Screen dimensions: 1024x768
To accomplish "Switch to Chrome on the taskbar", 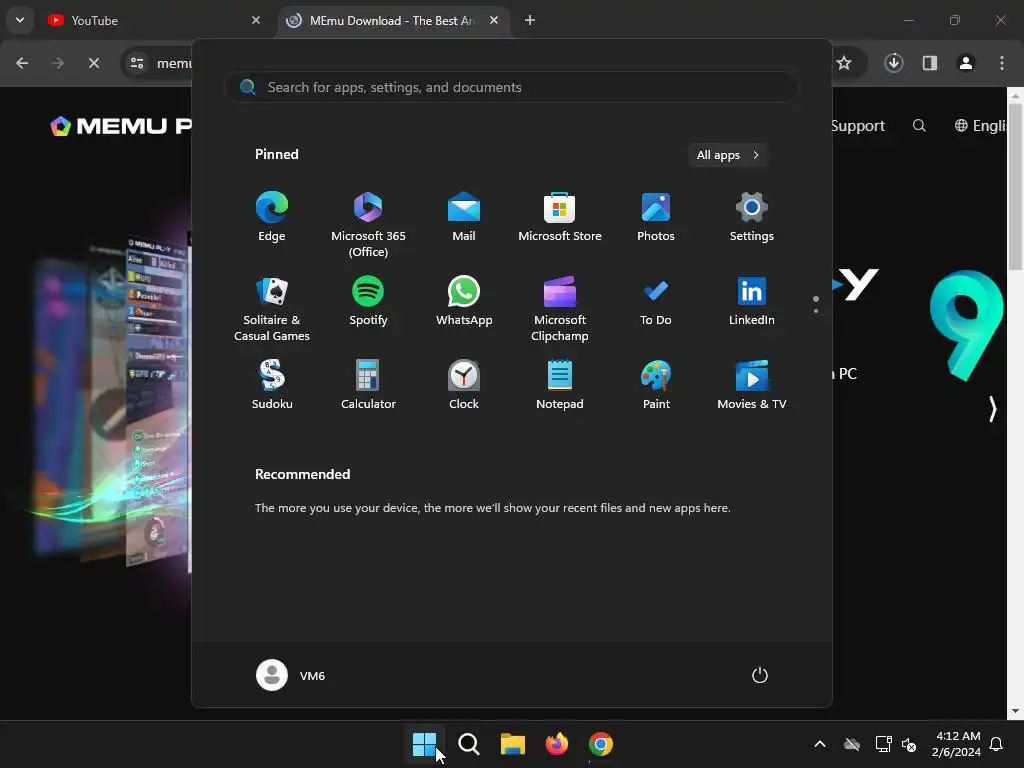I will pyautogui.click(x=601, y=743).
